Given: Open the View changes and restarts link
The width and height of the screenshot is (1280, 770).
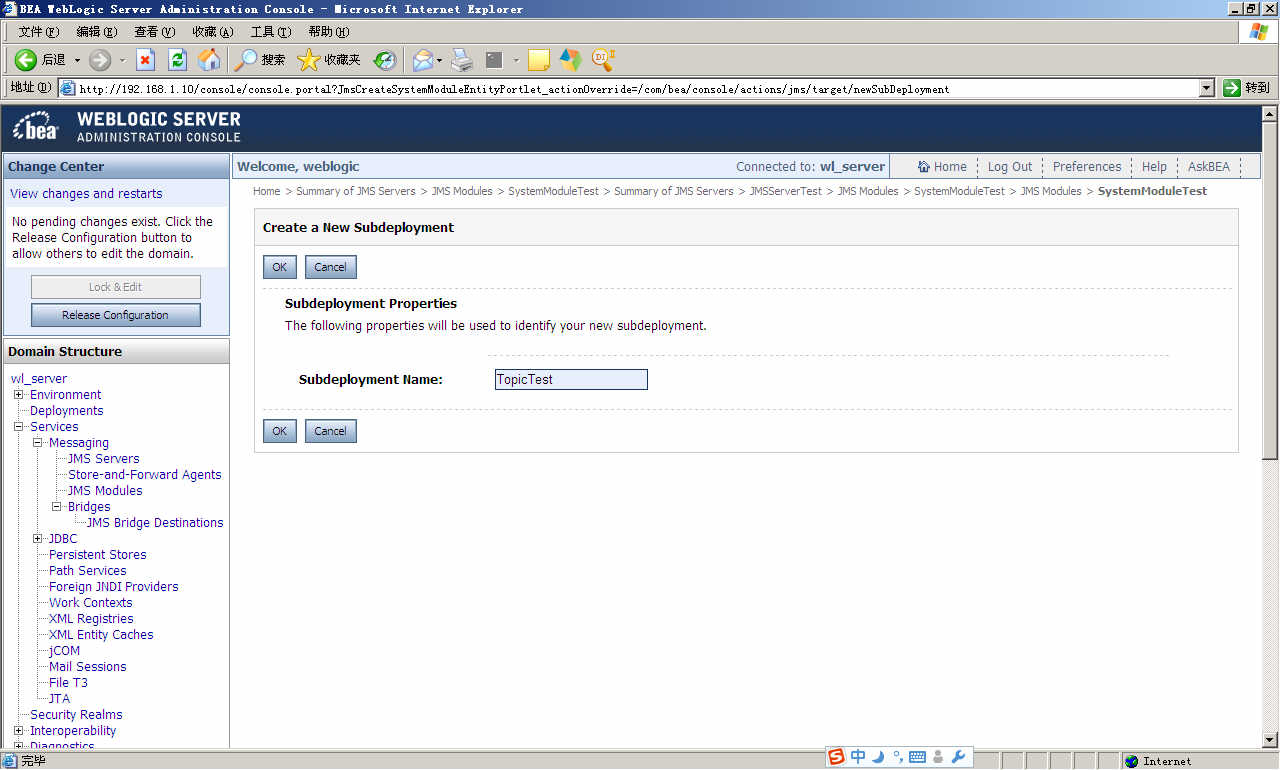Looking at the screenshot, I should [86, 194].
